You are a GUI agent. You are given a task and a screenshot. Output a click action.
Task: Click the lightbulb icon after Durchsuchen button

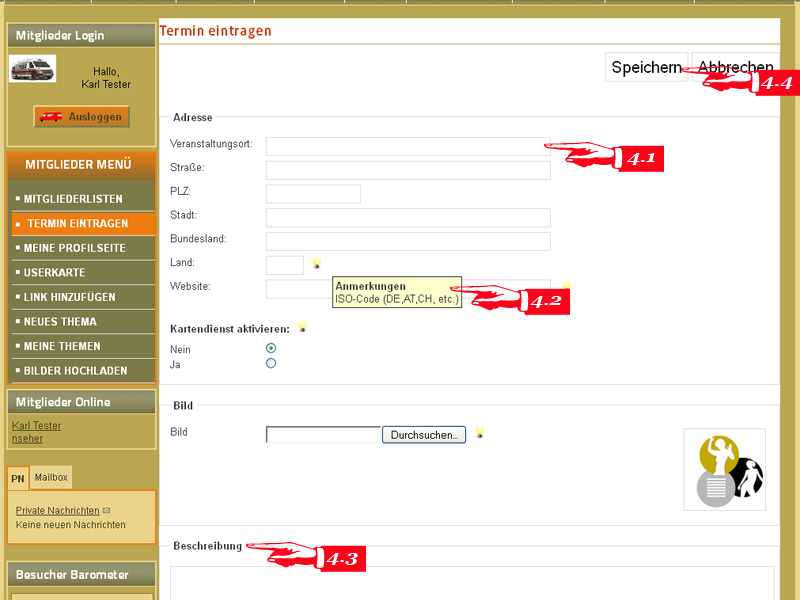pyautogui.click(x=480, y=433)
